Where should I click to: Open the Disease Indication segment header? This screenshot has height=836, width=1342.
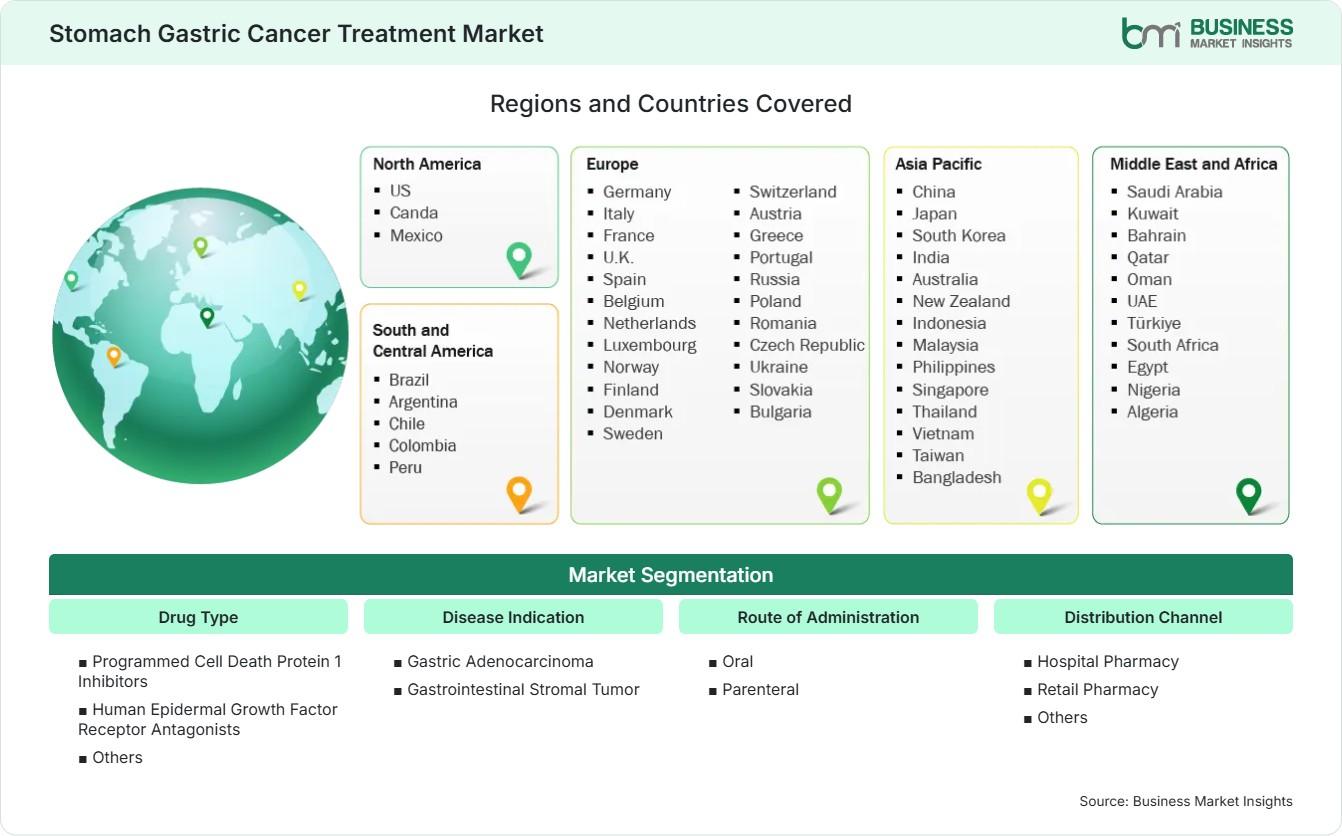click(x=513, y=617)
